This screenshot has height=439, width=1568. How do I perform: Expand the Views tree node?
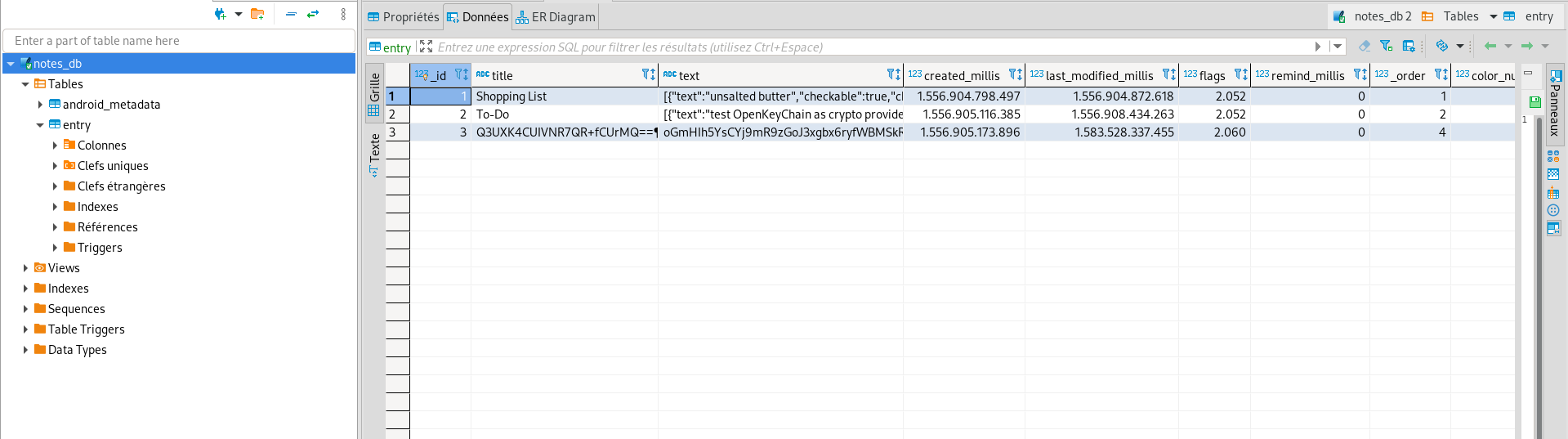(x=25, y=268)
